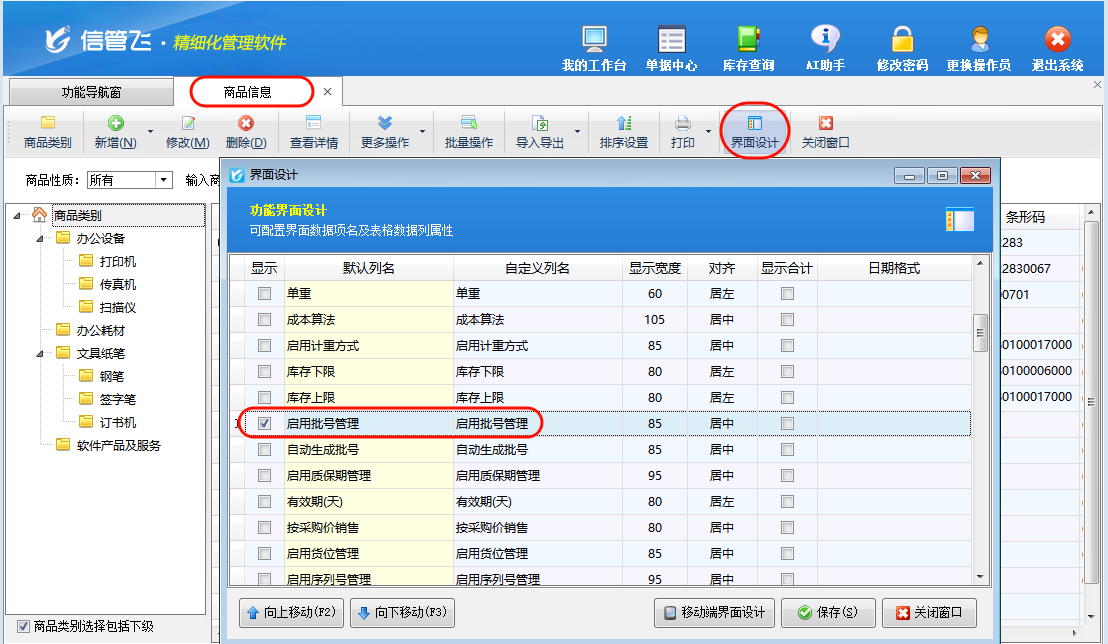Collapse the 文具纸笔 tree node
Viewport: 1108px width, 644px height.
tap(40, 354)
